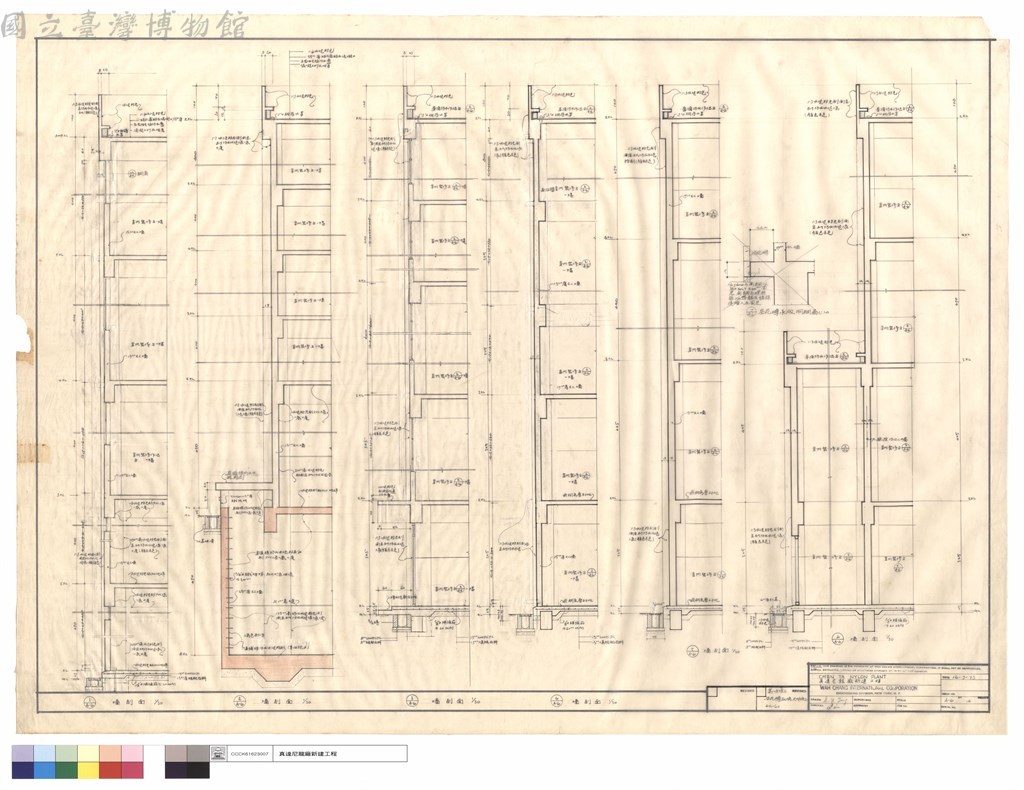This screenshot has width=1024, height=790.
Task: Click the crossed-lines detail sketch near center right
Action: (771, 269)
